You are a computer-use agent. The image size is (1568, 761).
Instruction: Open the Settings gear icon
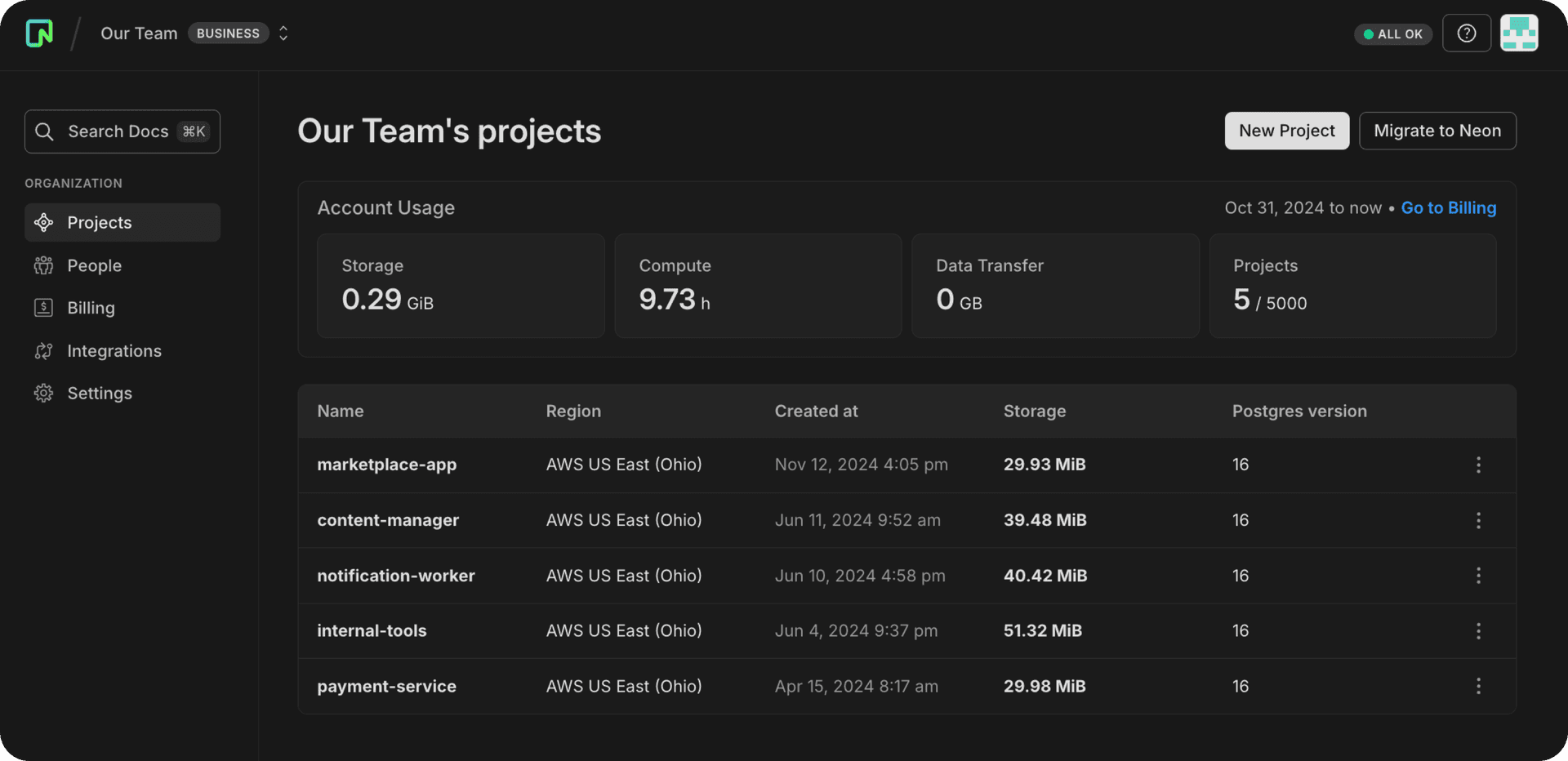pyautogui.click(x=43, y=393)
